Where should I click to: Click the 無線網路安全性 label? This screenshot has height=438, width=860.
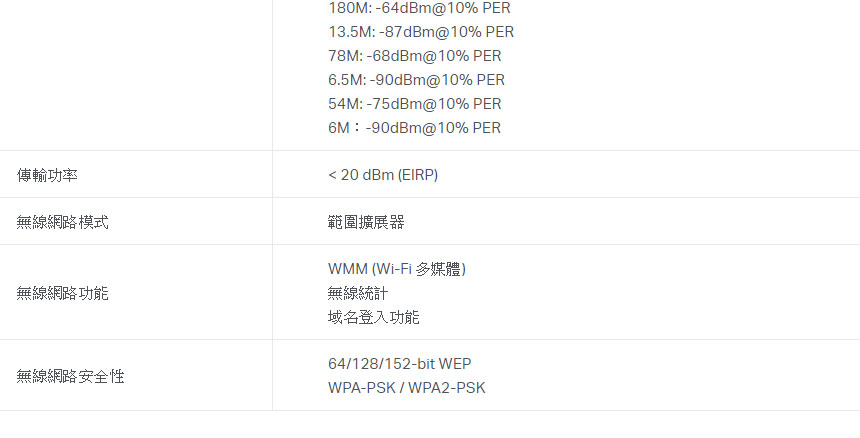[70, 376]
